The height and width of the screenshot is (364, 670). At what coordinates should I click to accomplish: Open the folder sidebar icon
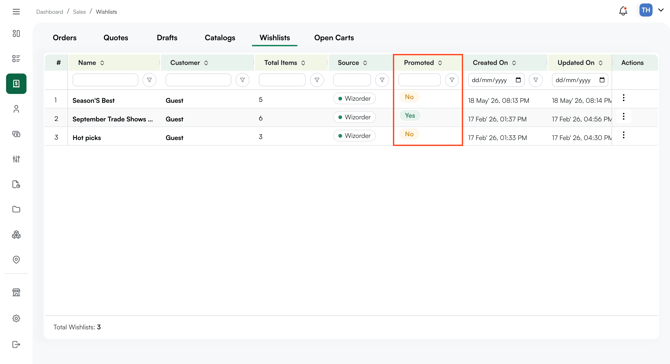(x=16, y=209)
